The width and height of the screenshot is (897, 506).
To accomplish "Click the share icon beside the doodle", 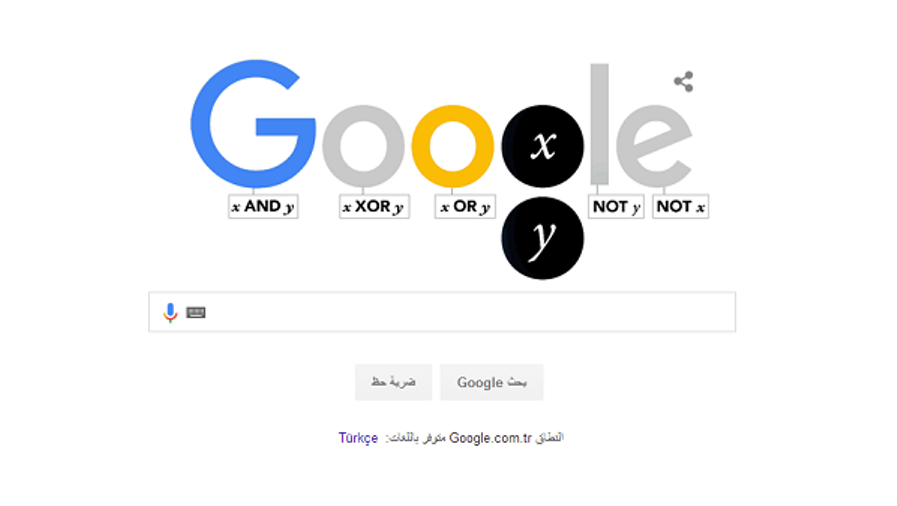I will [x=684, y=82].
